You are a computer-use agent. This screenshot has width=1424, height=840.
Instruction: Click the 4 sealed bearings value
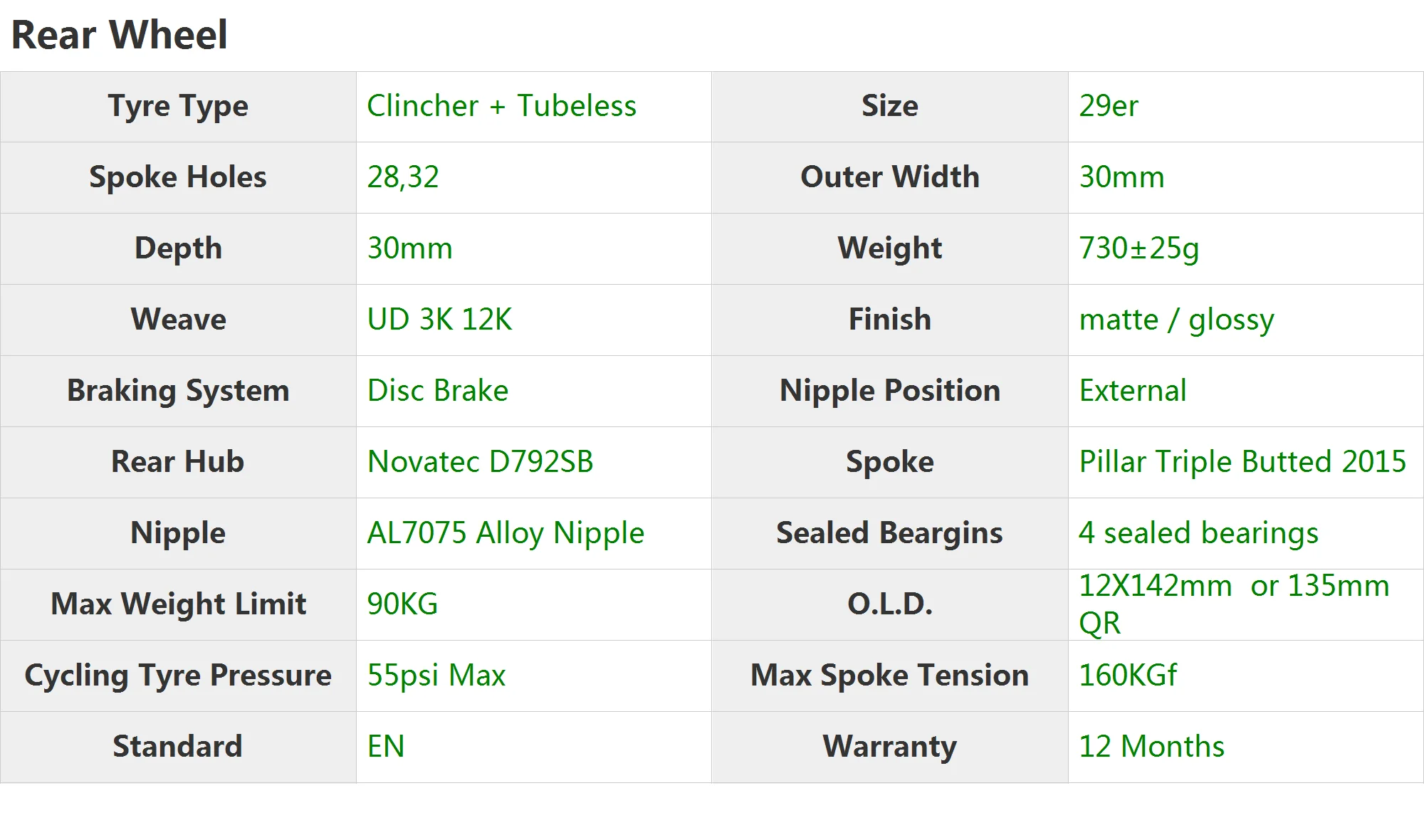click(x=1198, y=533)
